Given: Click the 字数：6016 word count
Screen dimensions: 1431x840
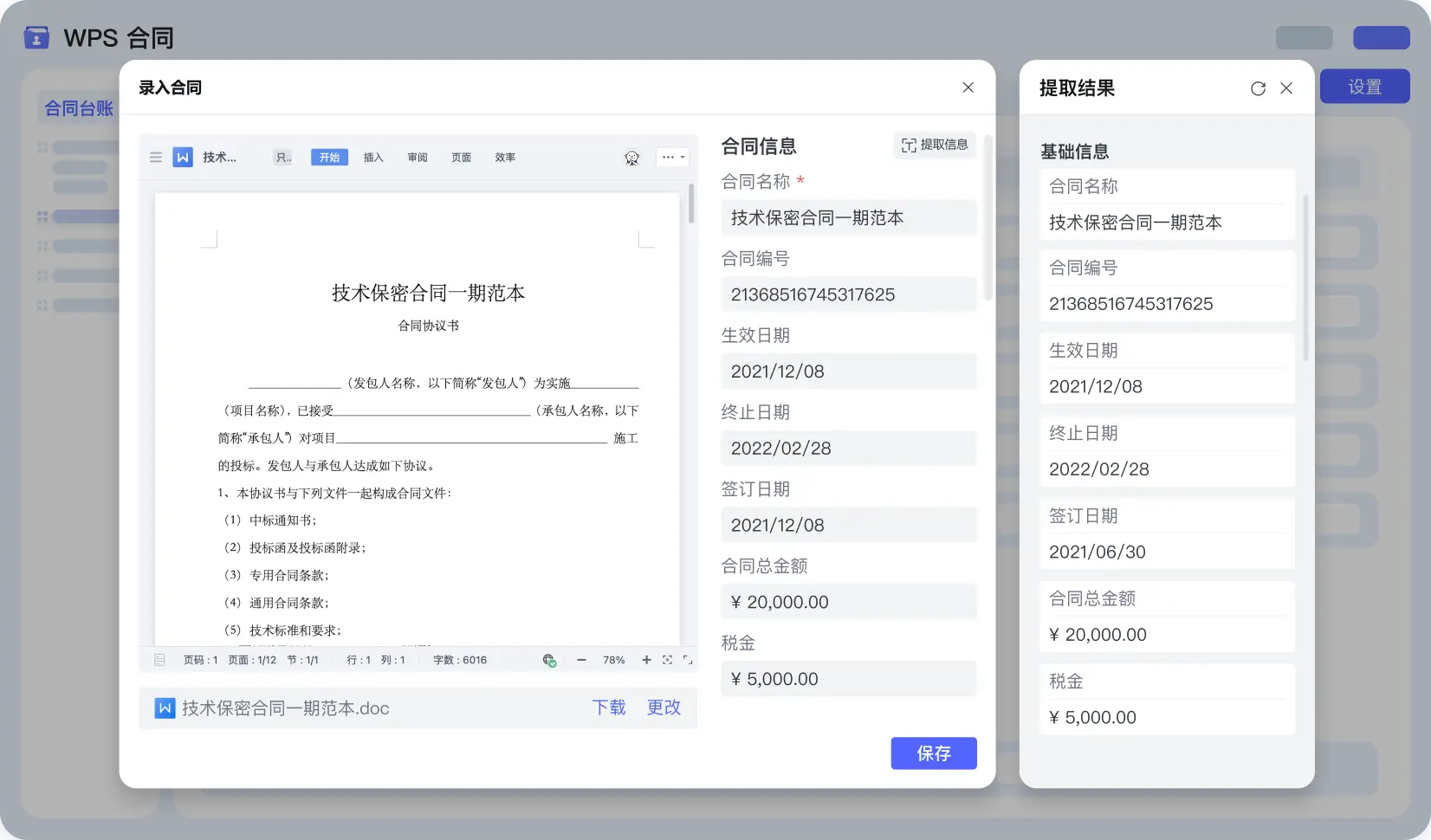Looking at the screenshot, I should pyautogui.click(x=460, y=660).
